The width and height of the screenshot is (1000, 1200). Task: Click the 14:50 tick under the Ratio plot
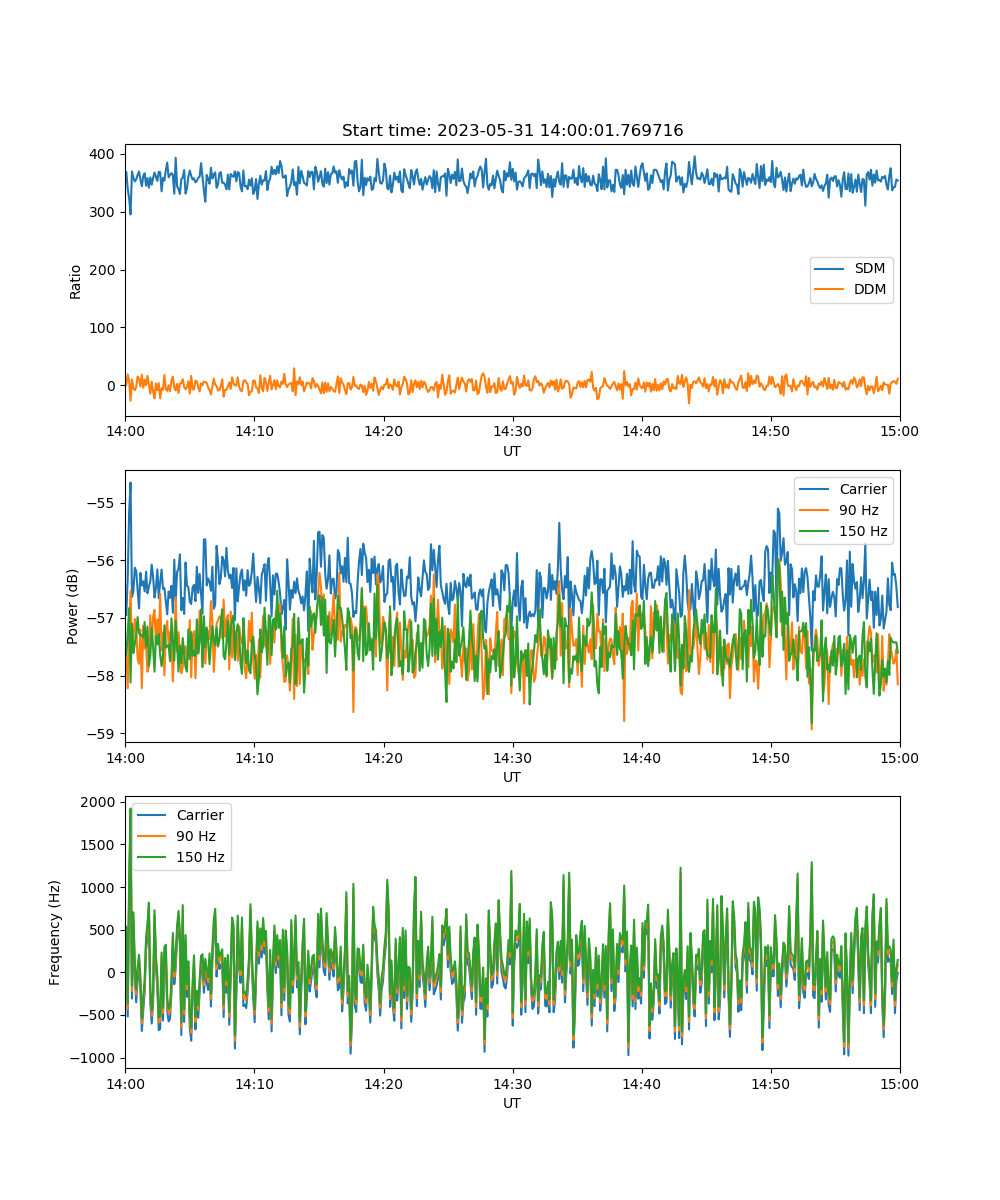770,431
